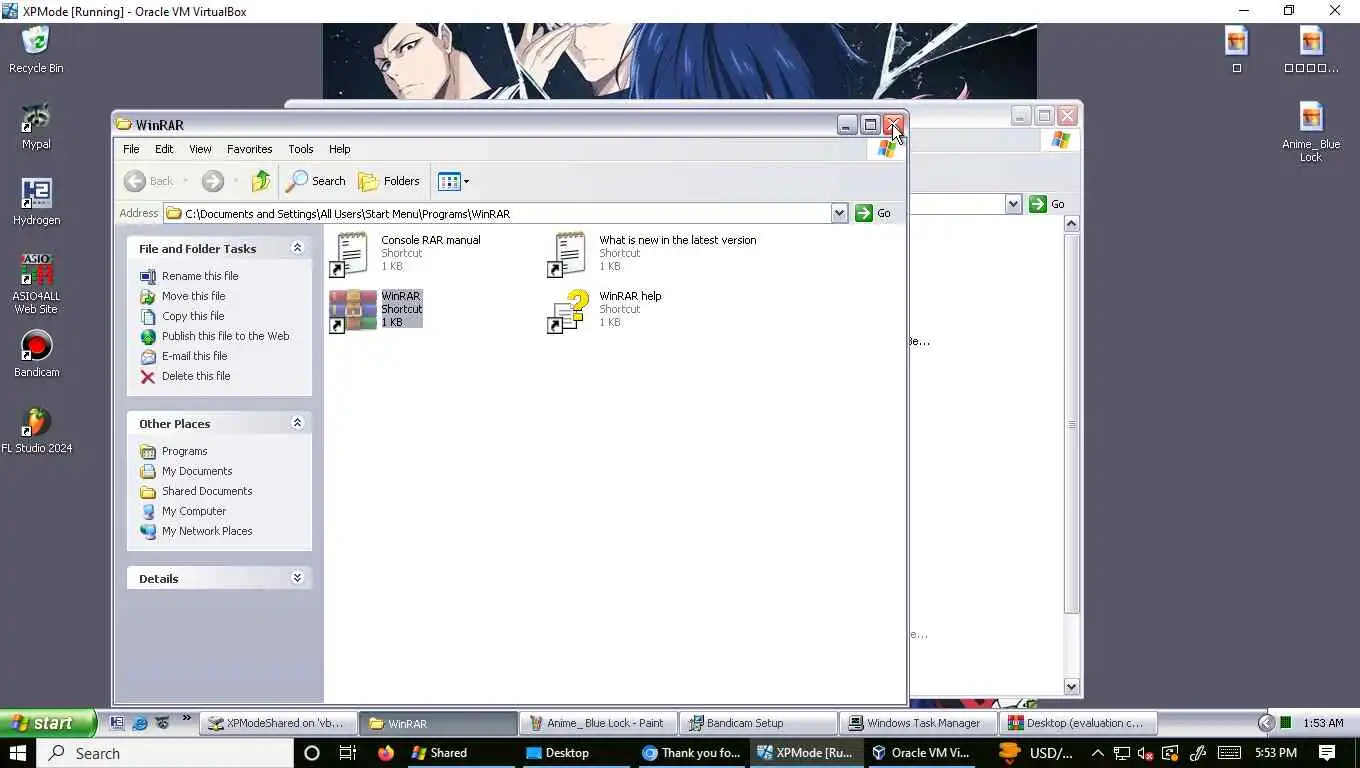Open the Recycle Bin desktop icon
The image size is (1360, 768).
pos(36,50)
